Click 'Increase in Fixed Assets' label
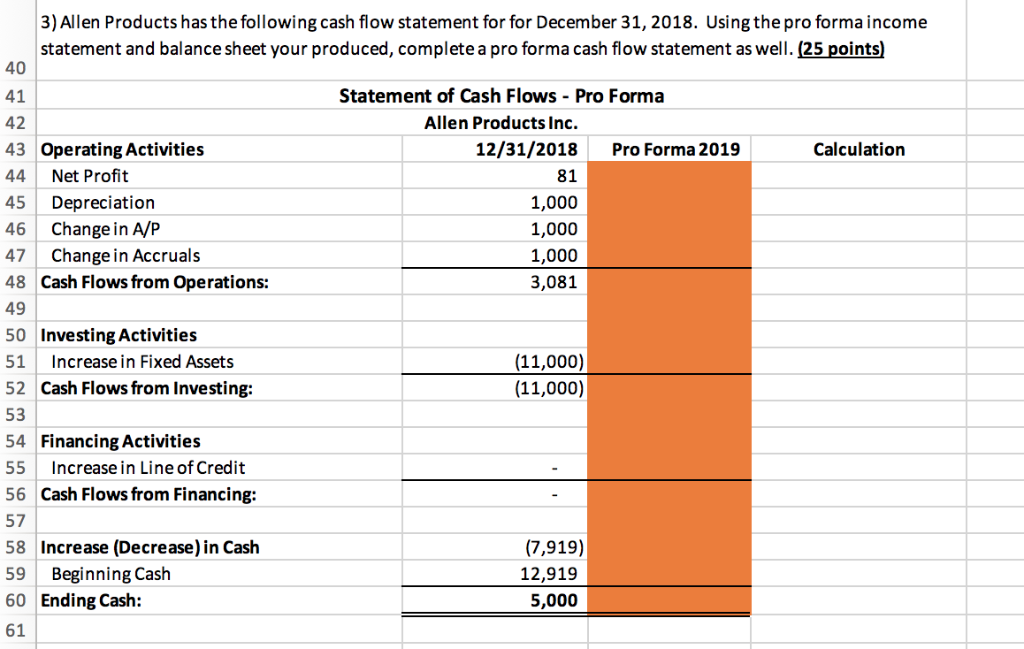This screenshot has width=1024, height=649. pos(142,362)
